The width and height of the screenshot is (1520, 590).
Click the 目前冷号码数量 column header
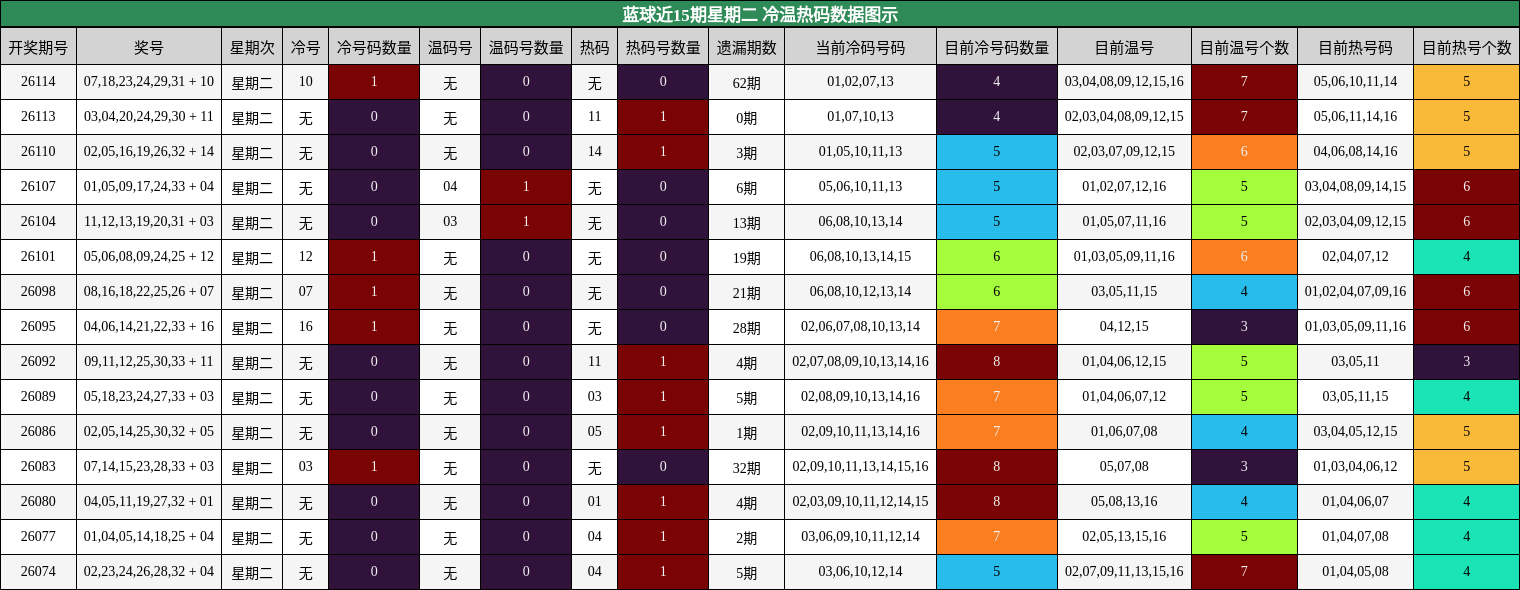[x=997, y=46]
